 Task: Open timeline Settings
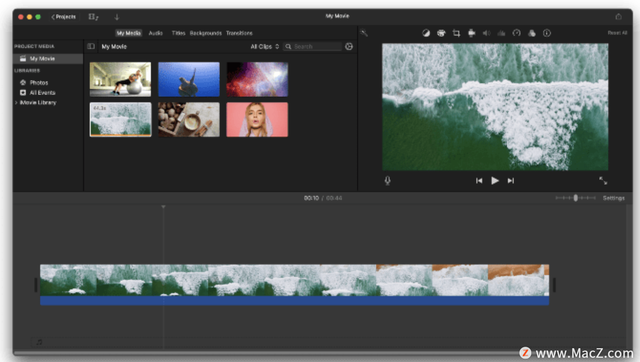pyautogui.click(x=613, y=198)
